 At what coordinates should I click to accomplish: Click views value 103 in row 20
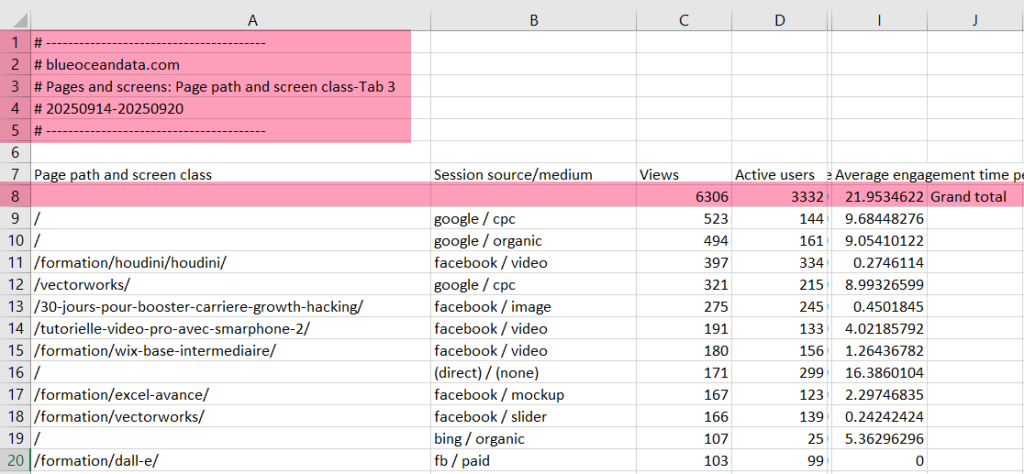684,460
